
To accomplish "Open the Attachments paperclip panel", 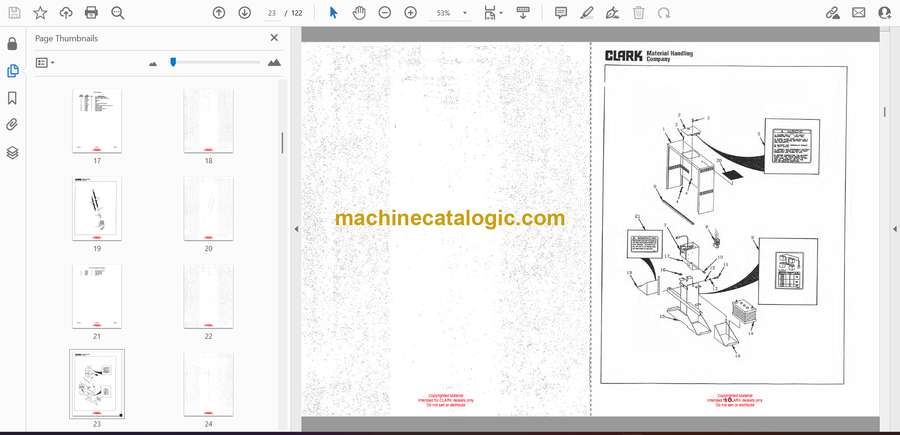I will click(x=13, y=125).
